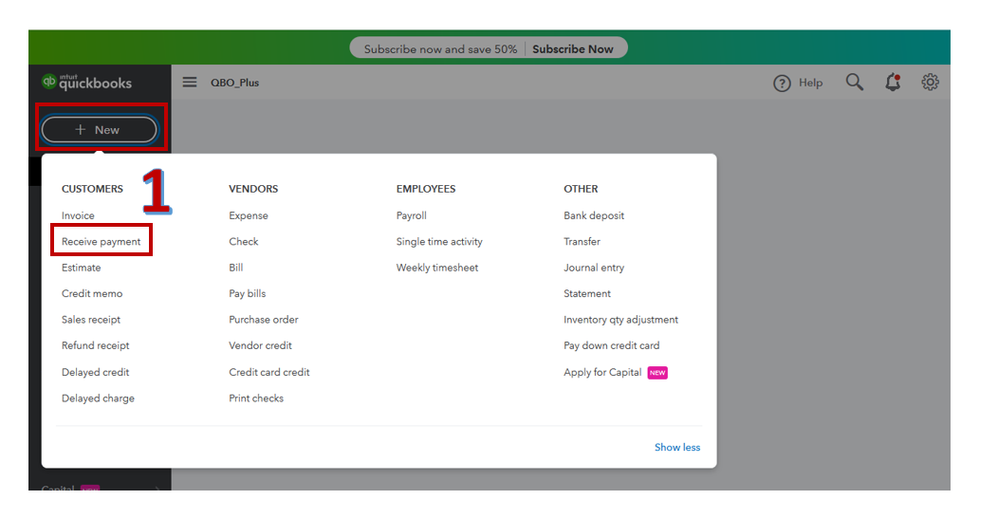Click the + New button
The image size is (998, 519).
point(99,130)
